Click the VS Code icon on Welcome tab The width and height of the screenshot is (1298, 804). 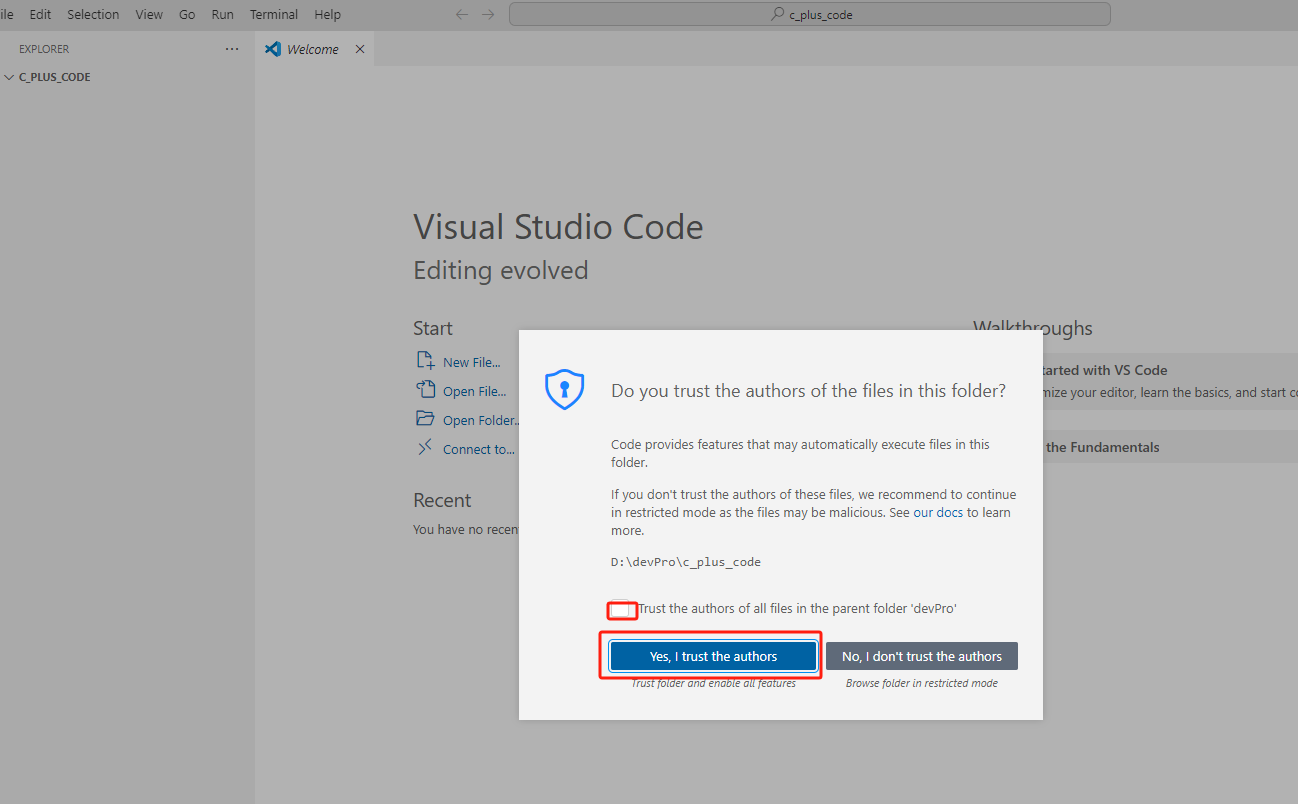click(273, 49)
